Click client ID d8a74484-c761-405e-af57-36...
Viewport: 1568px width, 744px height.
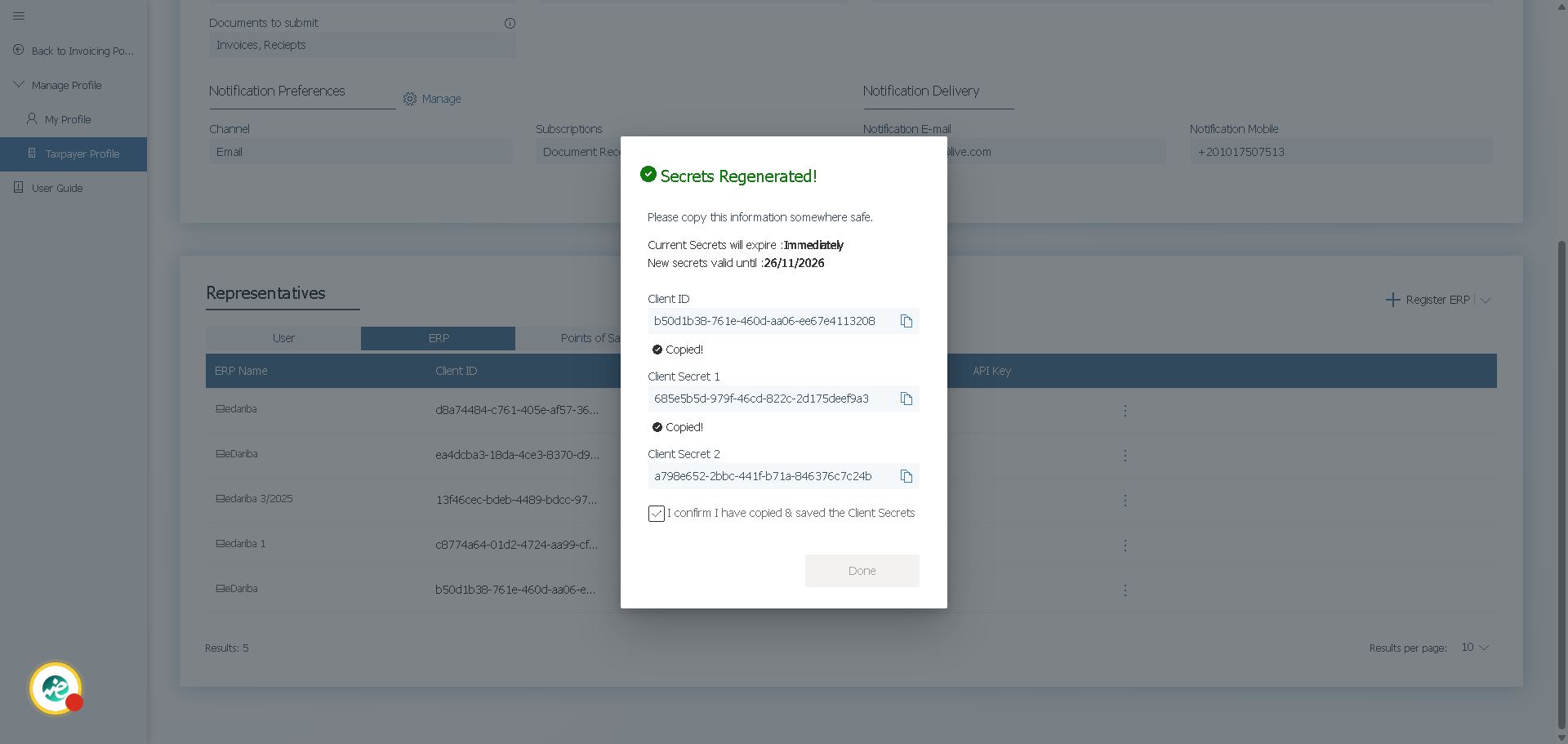(517, 410)
